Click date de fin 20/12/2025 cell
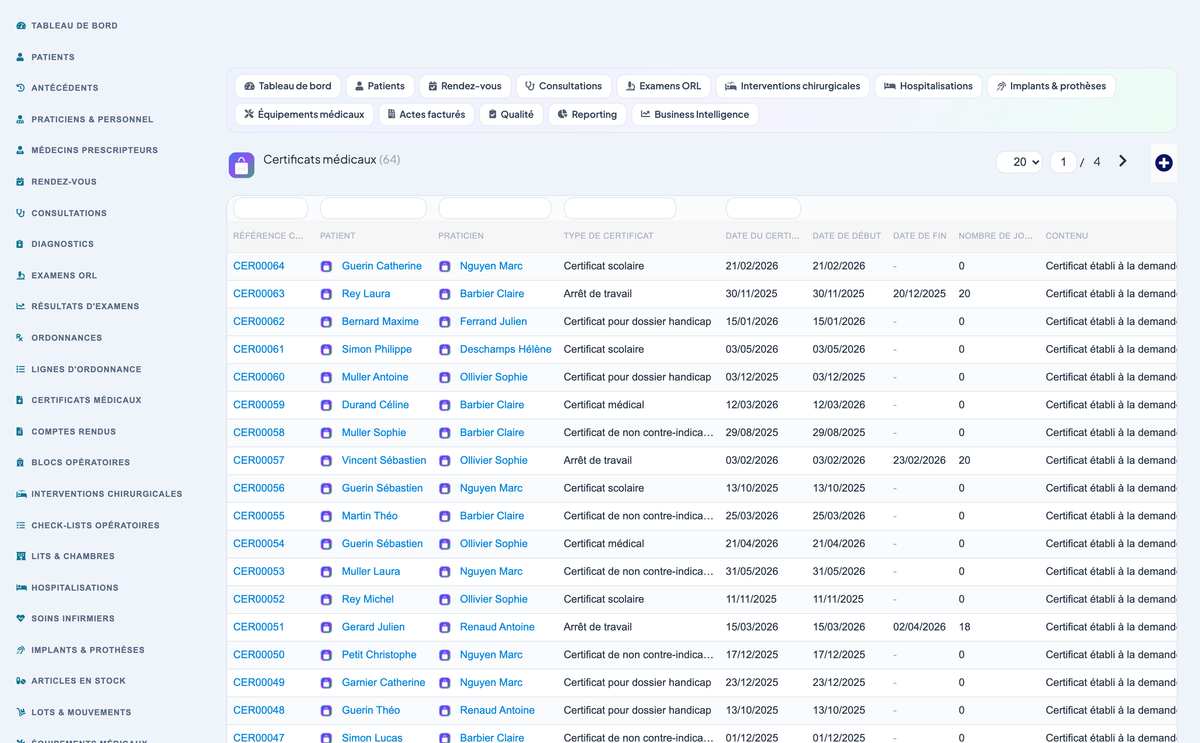1200x743 pixels. [x=919, y=294]
